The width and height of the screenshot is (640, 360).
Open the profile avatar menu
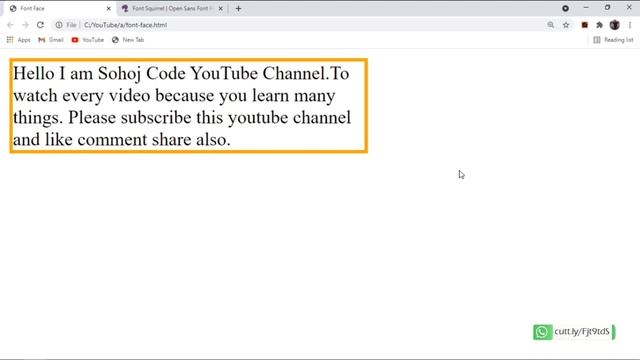tap(614, 25)
